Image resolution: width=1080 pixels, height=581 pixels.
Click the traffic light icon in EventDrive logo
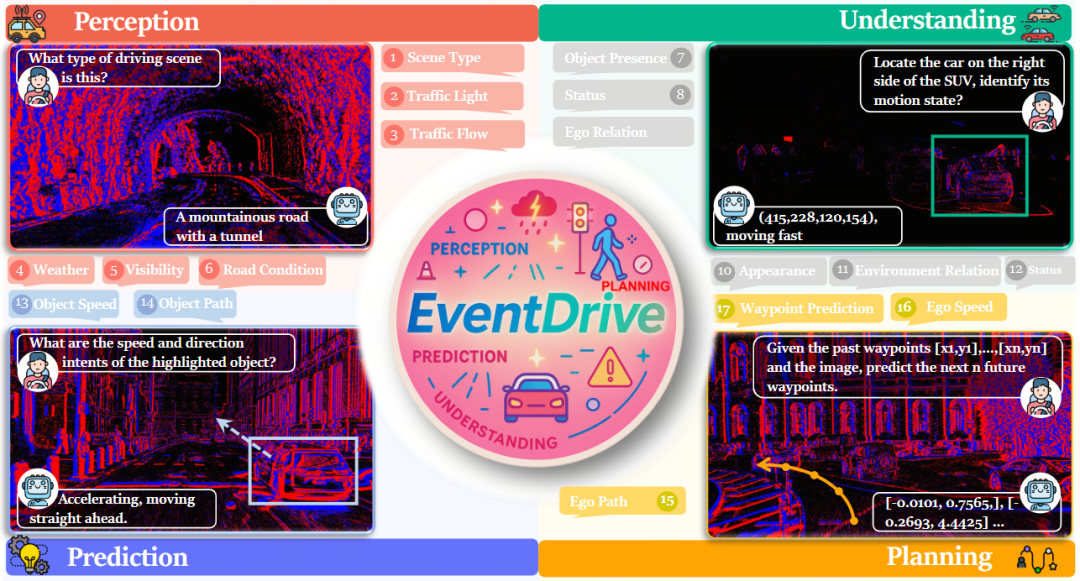coord(580,227)
